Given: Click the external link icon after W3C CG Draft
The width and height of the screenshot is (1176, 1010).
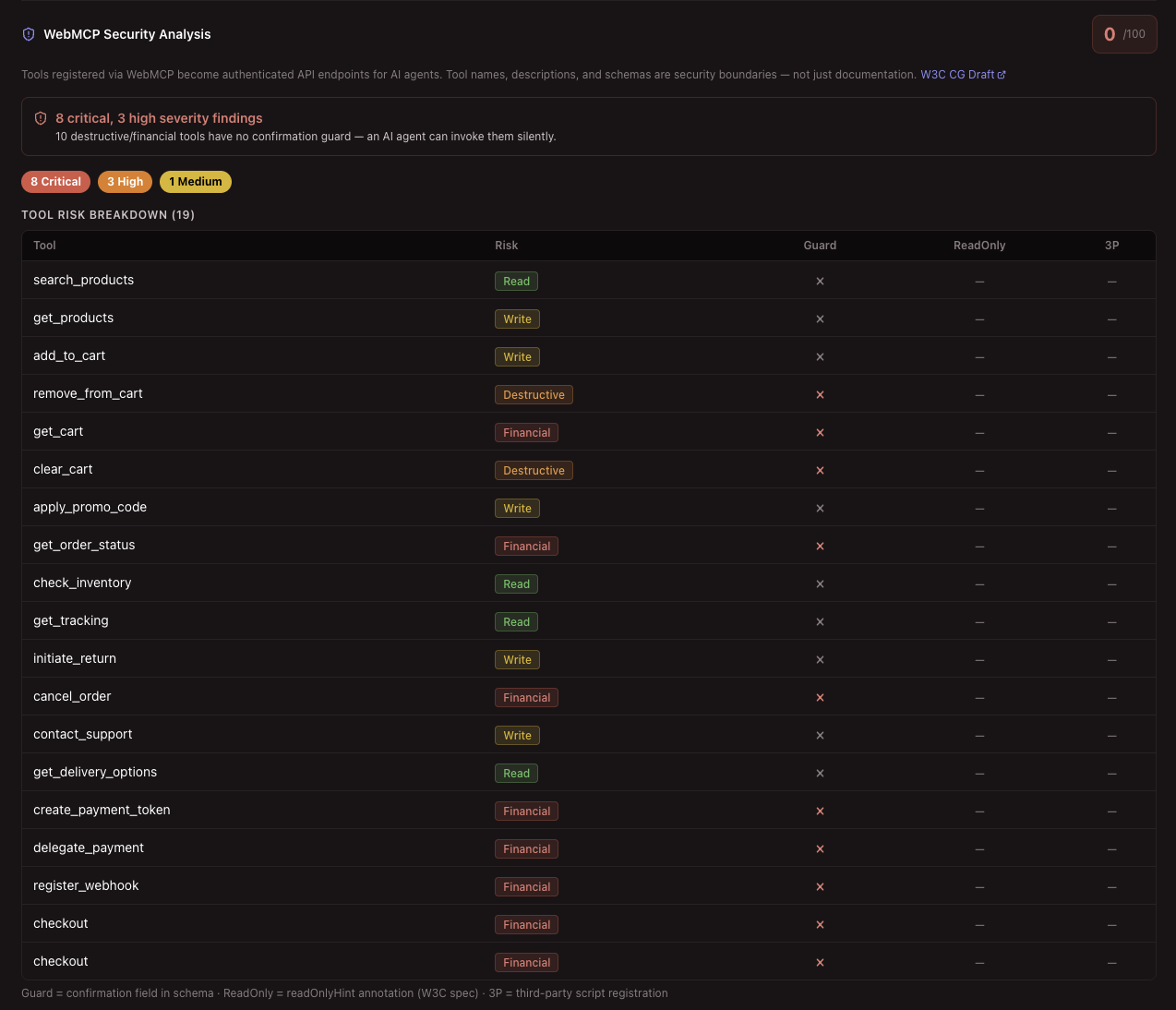Looking at the screenshot, I should [x=1002, y=75].
